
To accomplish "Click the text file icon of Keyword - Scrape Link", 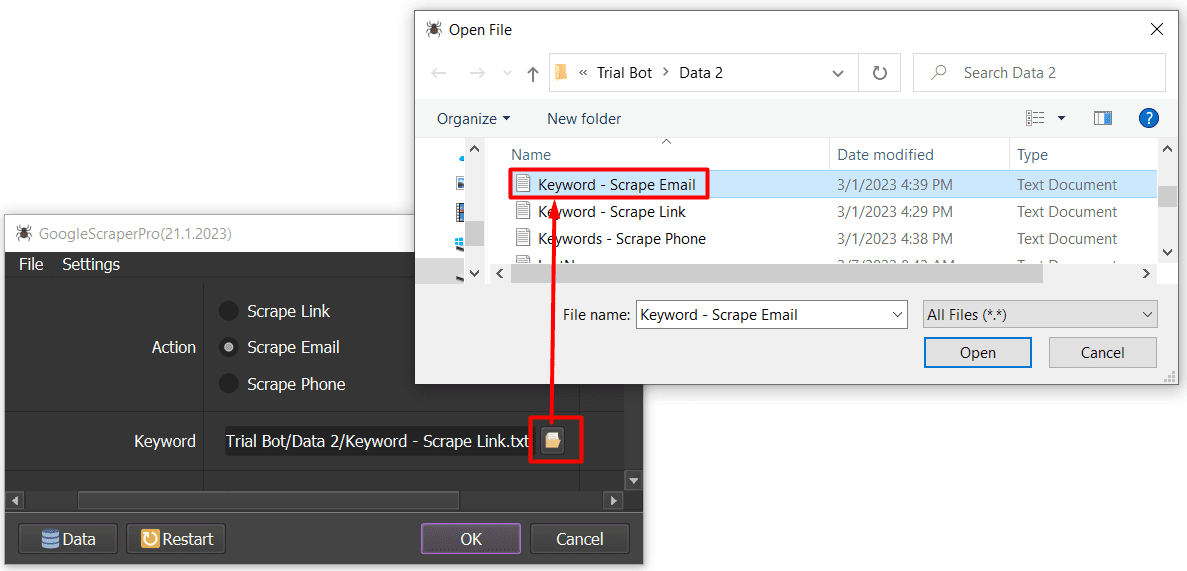I will pos(523,211).
